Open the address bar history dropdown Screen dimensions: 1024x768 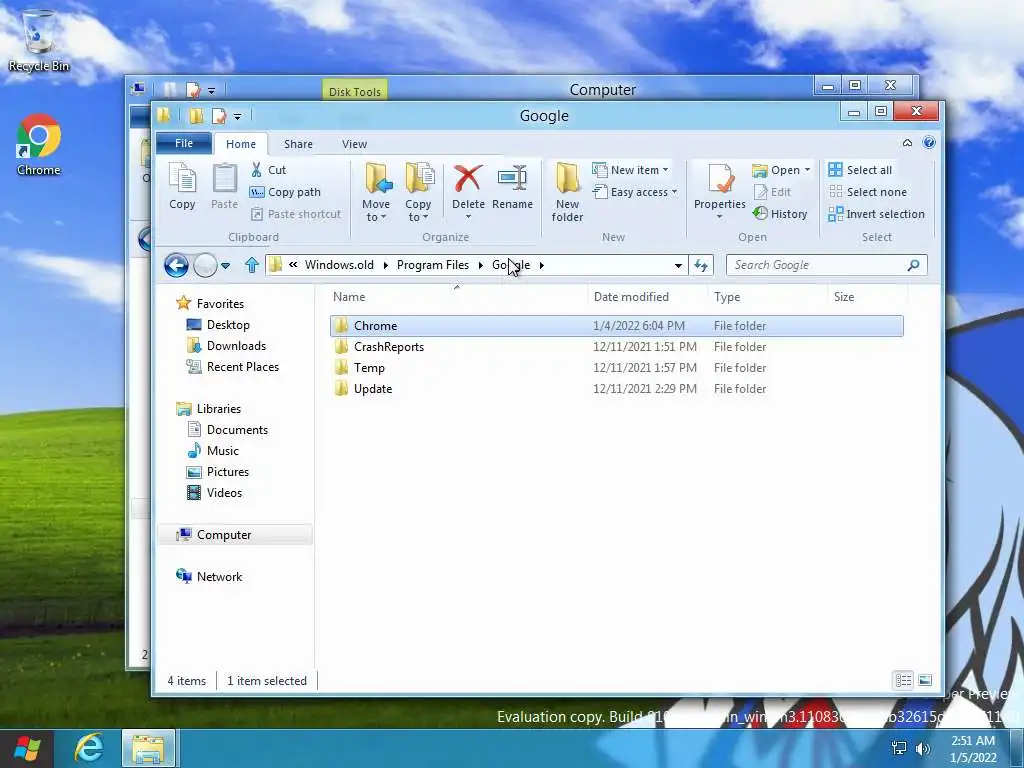[678, 265]
